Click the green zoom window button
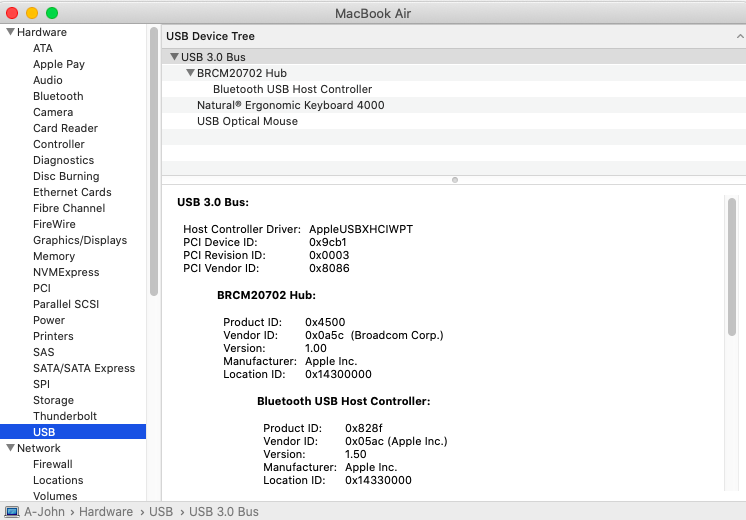This screenshot has height=520, width=746. (52, 13)
